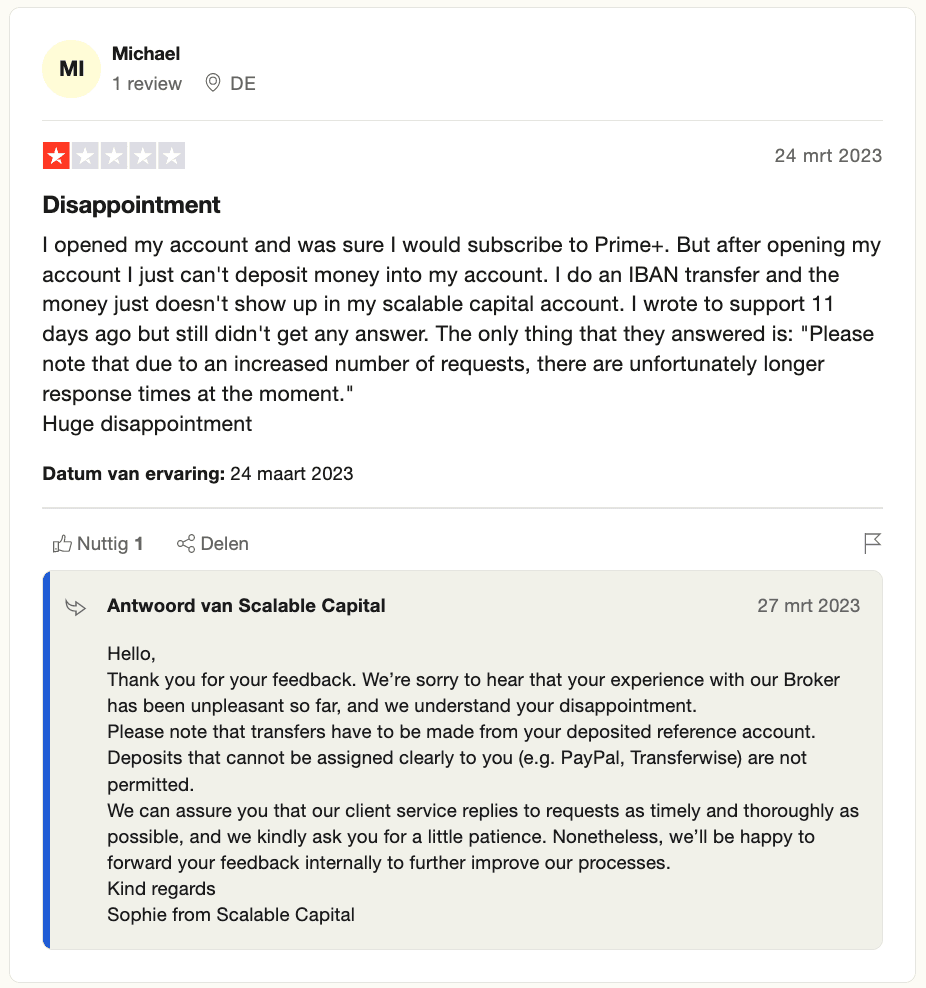Click the fourth grey rating star
This screenshot has width=926, height=988.
143,156
